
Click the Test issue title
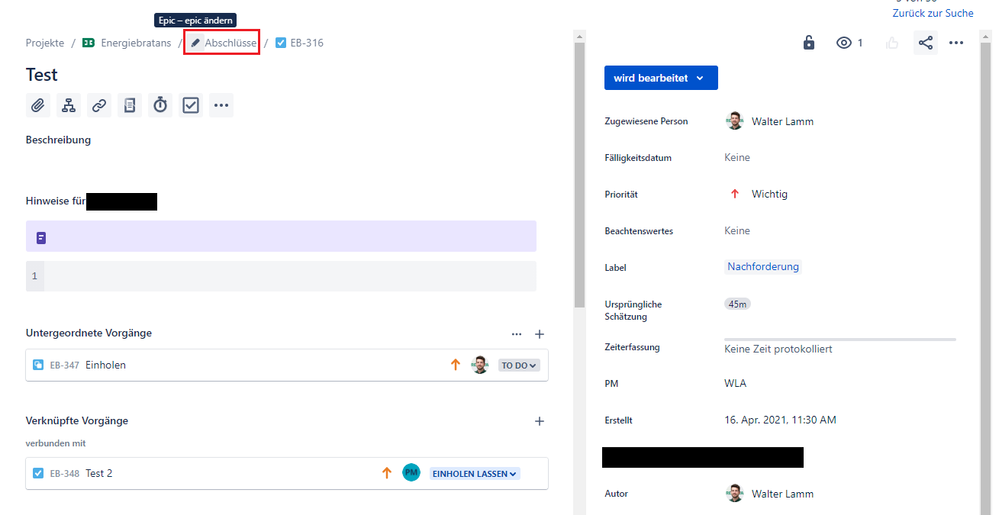point(41,75)
